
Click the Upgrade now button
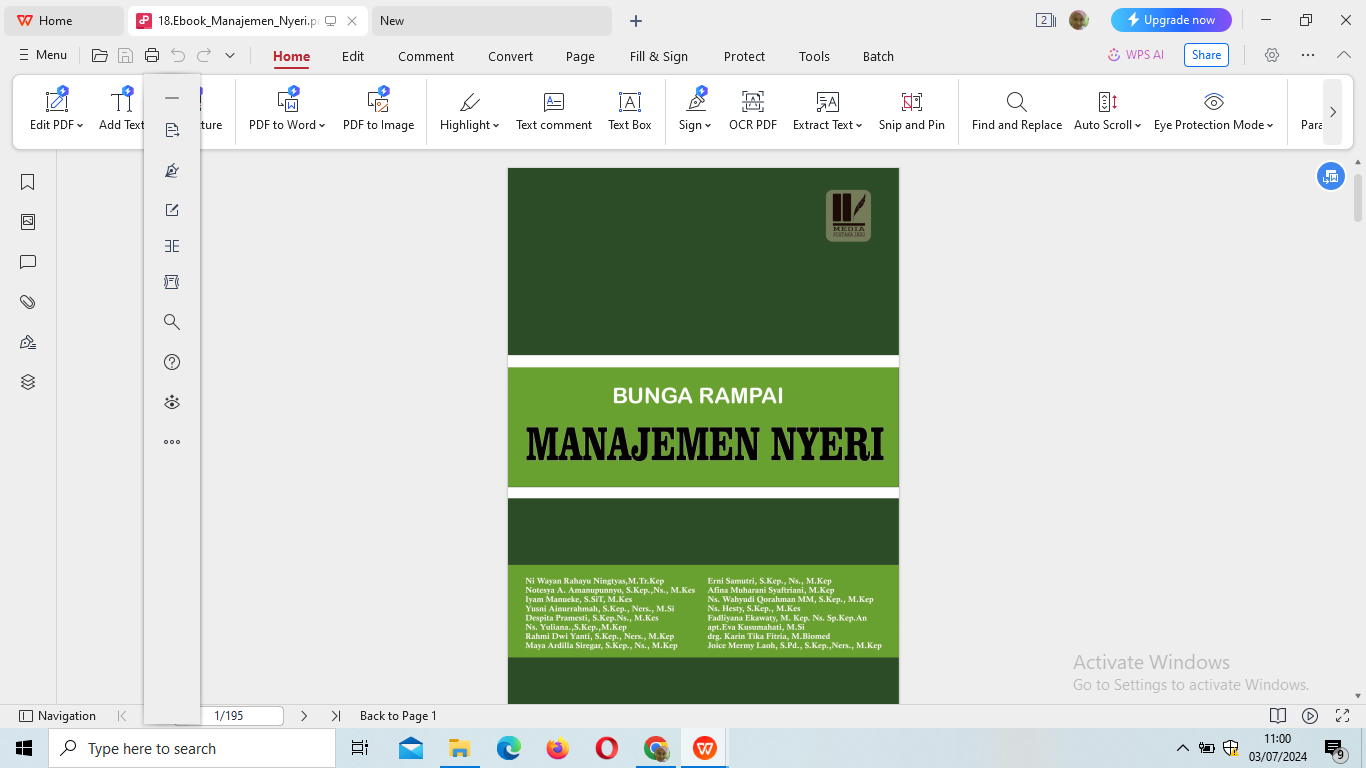click(1171, 20)
